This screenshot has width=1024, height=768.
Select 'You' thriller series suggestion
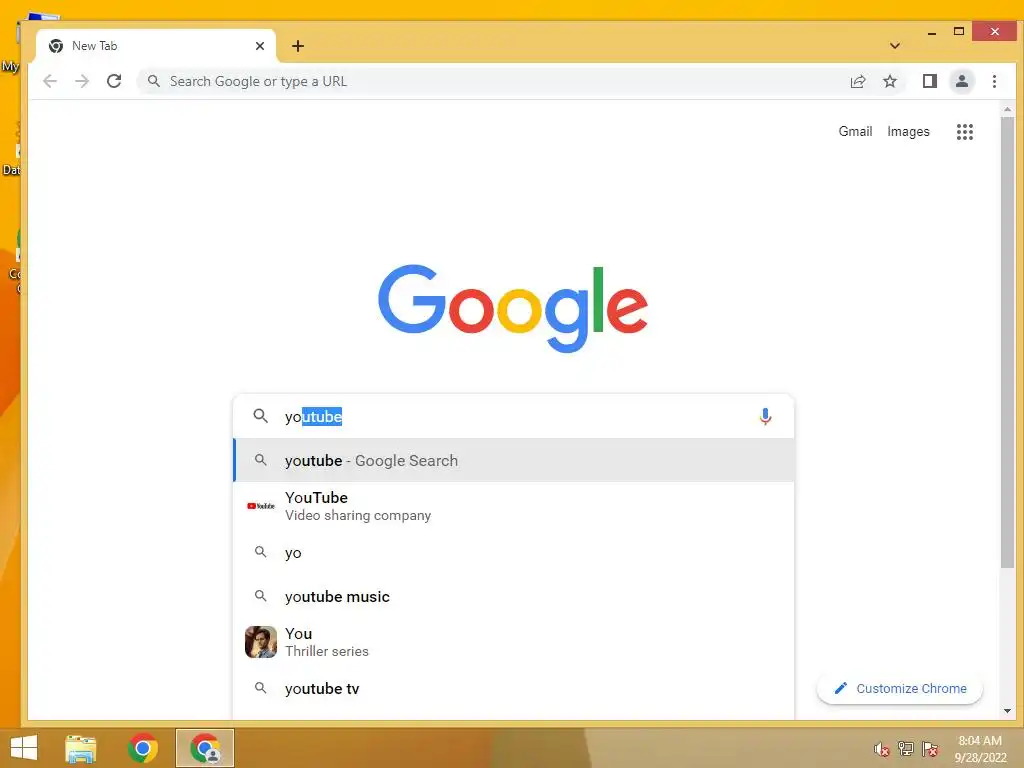click(x=514, y=642)
